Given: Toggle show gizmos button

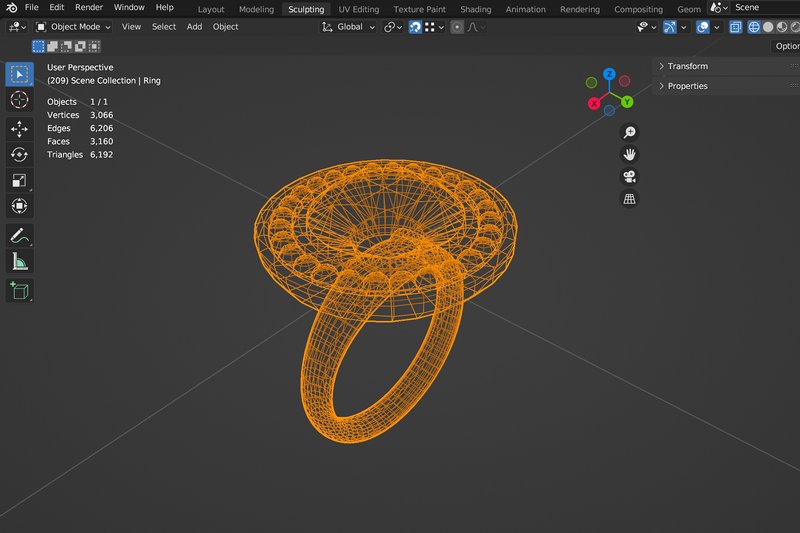Looking at the screenshot, I should click(x=669, y=27).
